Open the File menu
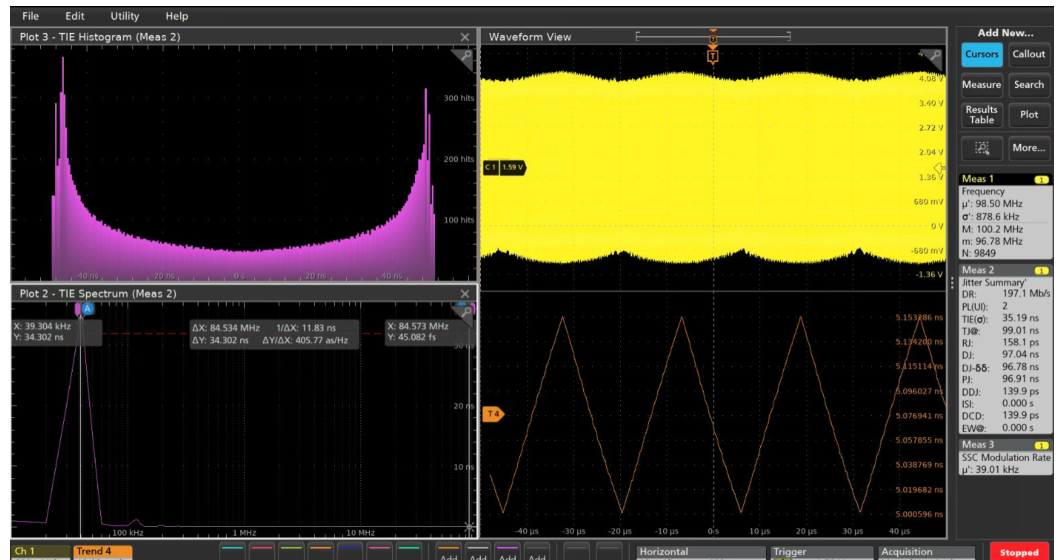Viewport: 1058px width, 560px height. (x=30, y=16)
